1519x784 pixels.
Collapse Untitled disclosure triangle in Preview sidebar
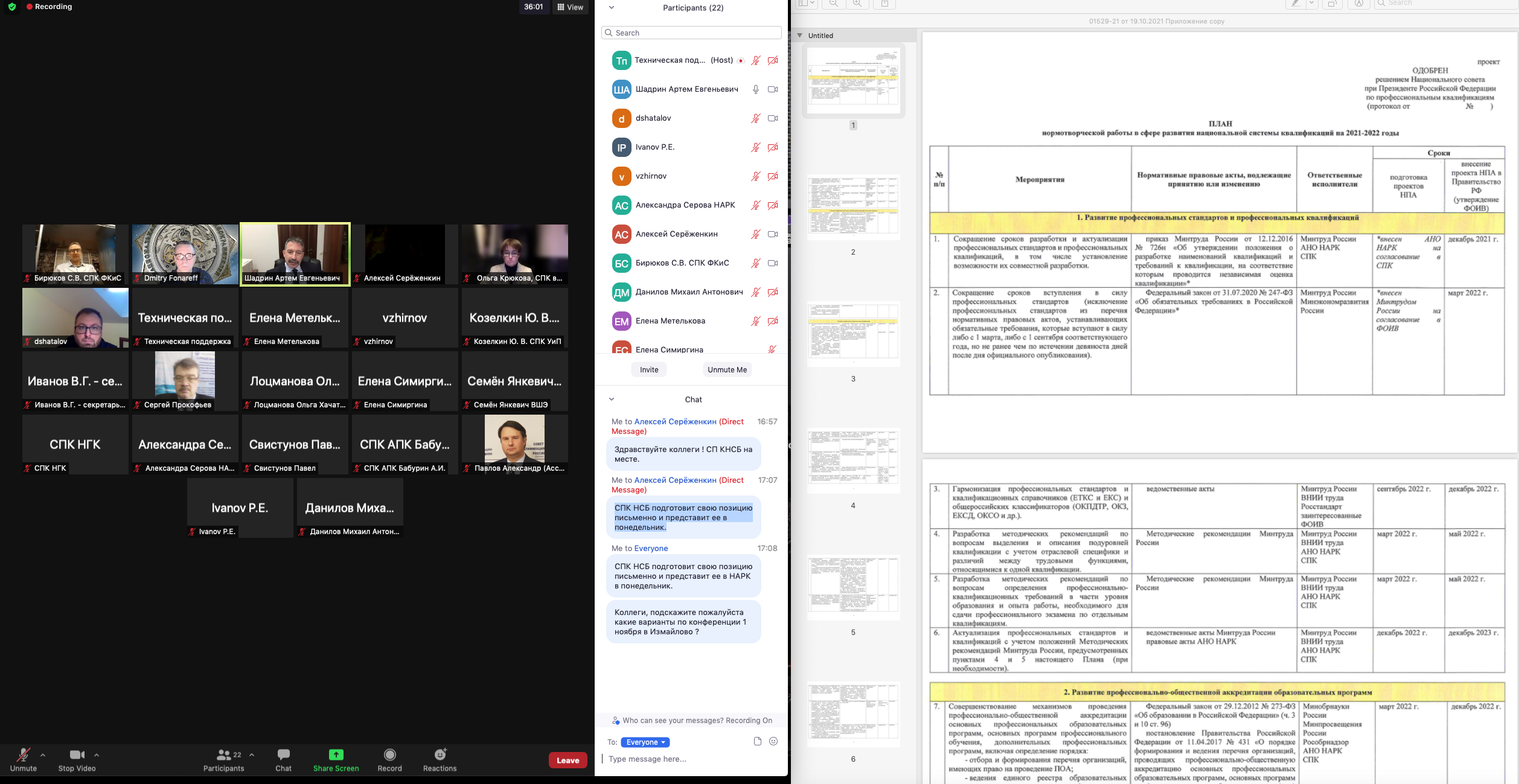tap(800, 35)
